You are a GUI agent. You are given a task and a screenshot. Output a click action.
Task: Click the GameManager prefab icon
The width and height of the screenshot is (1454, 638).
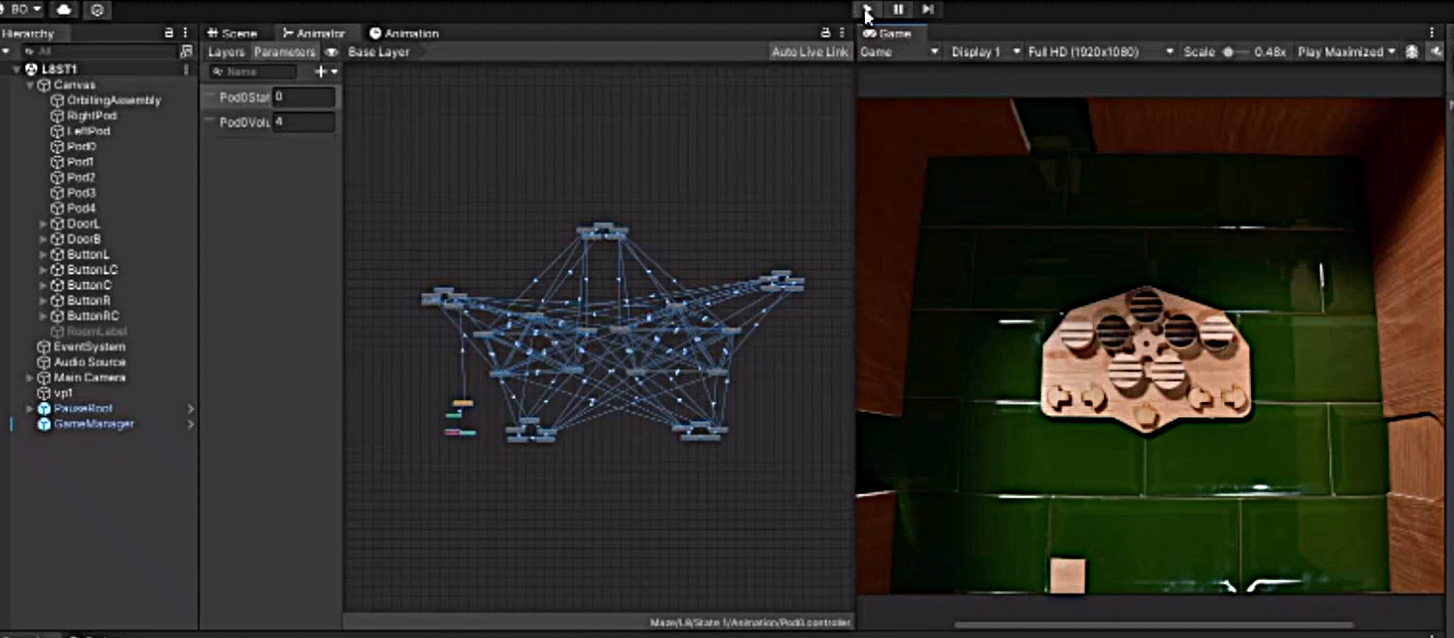coord(44,424)
